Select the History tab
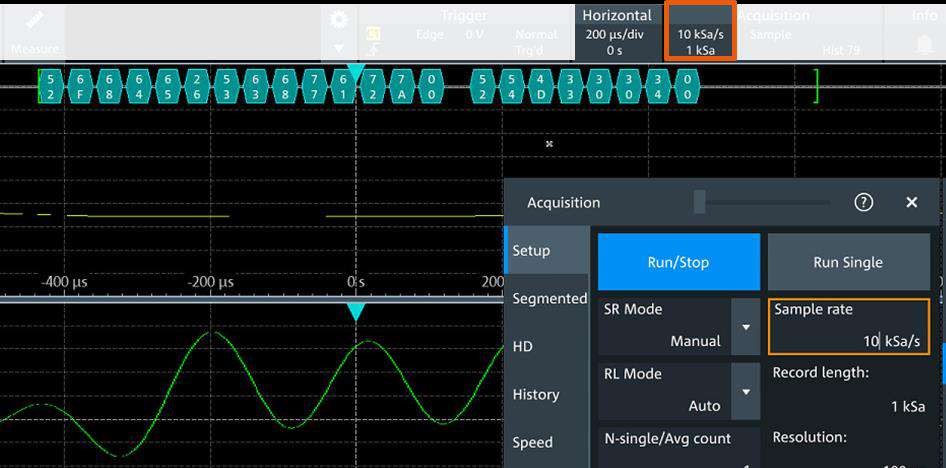This screenshot has height=468, width=946. (x=536, y=394)
